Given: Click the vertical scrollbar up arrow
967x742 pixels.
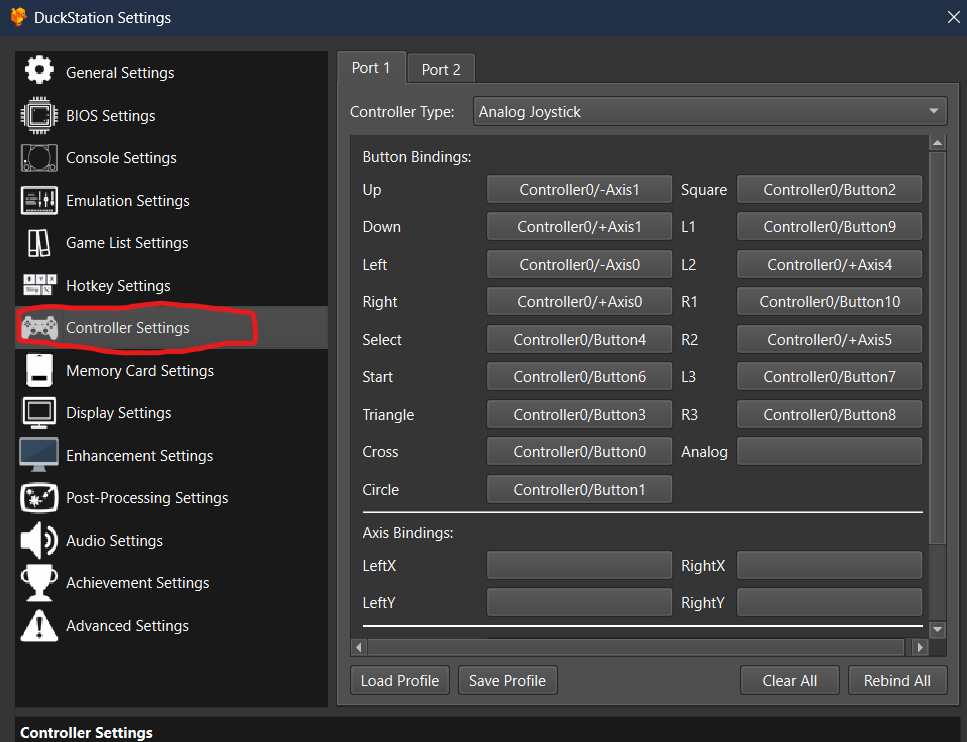Looking at the screenshot, I should tap(937, 143).
